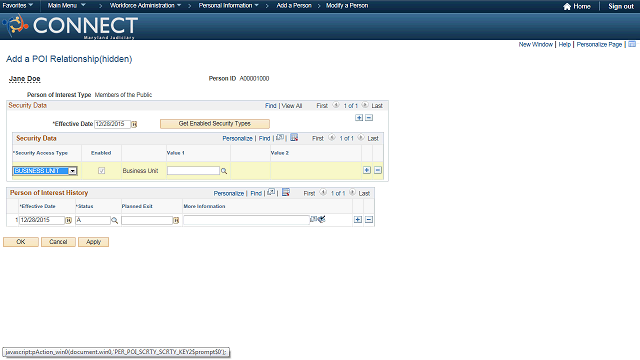Screen dimensions: 640x360
Task: Click Get Enabled Security Types button
Action: pyautogui.click(x=215, y=124)
